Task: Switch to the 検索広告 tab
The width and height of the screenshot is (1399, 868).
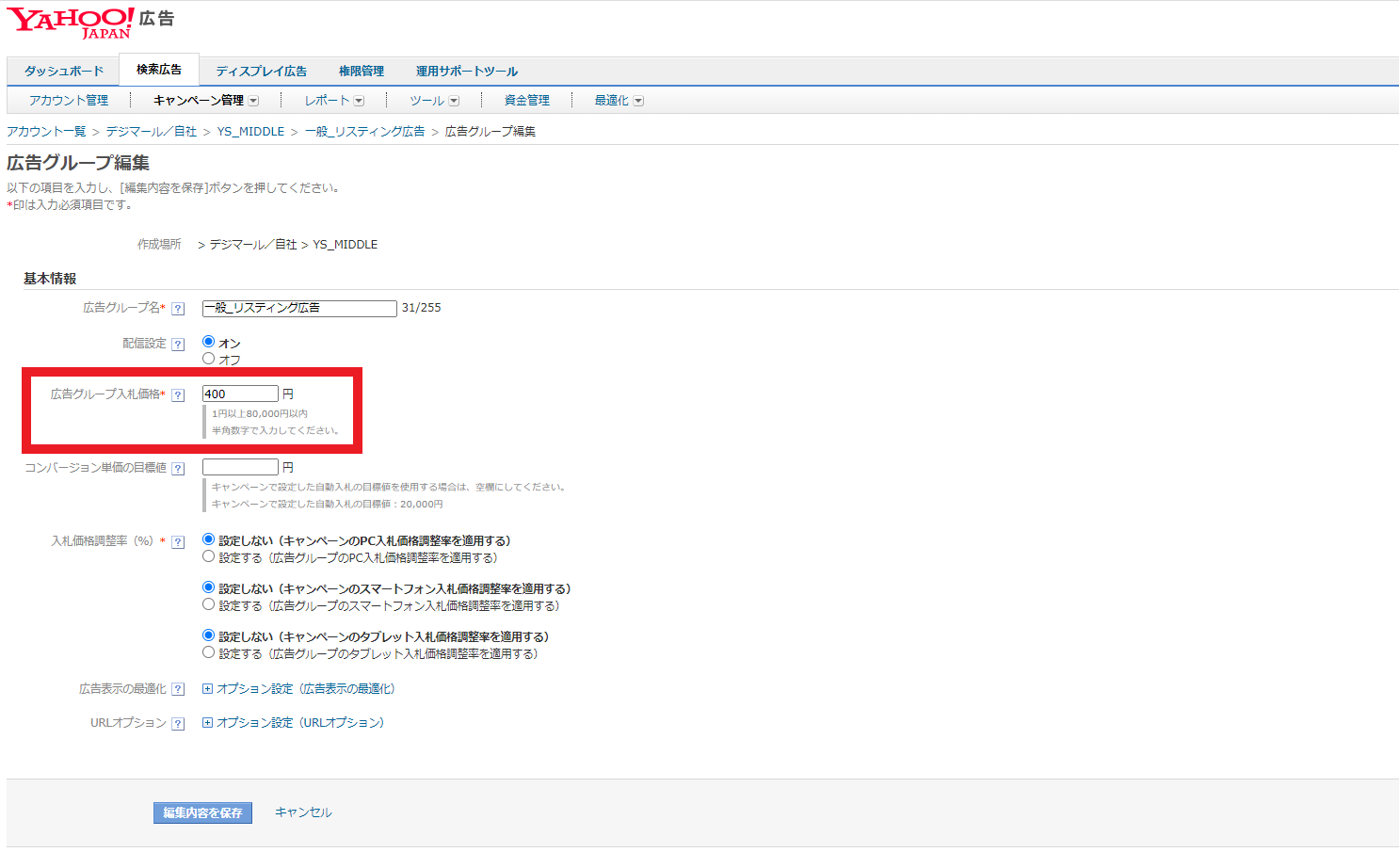Action: click(x=159, y=70)
